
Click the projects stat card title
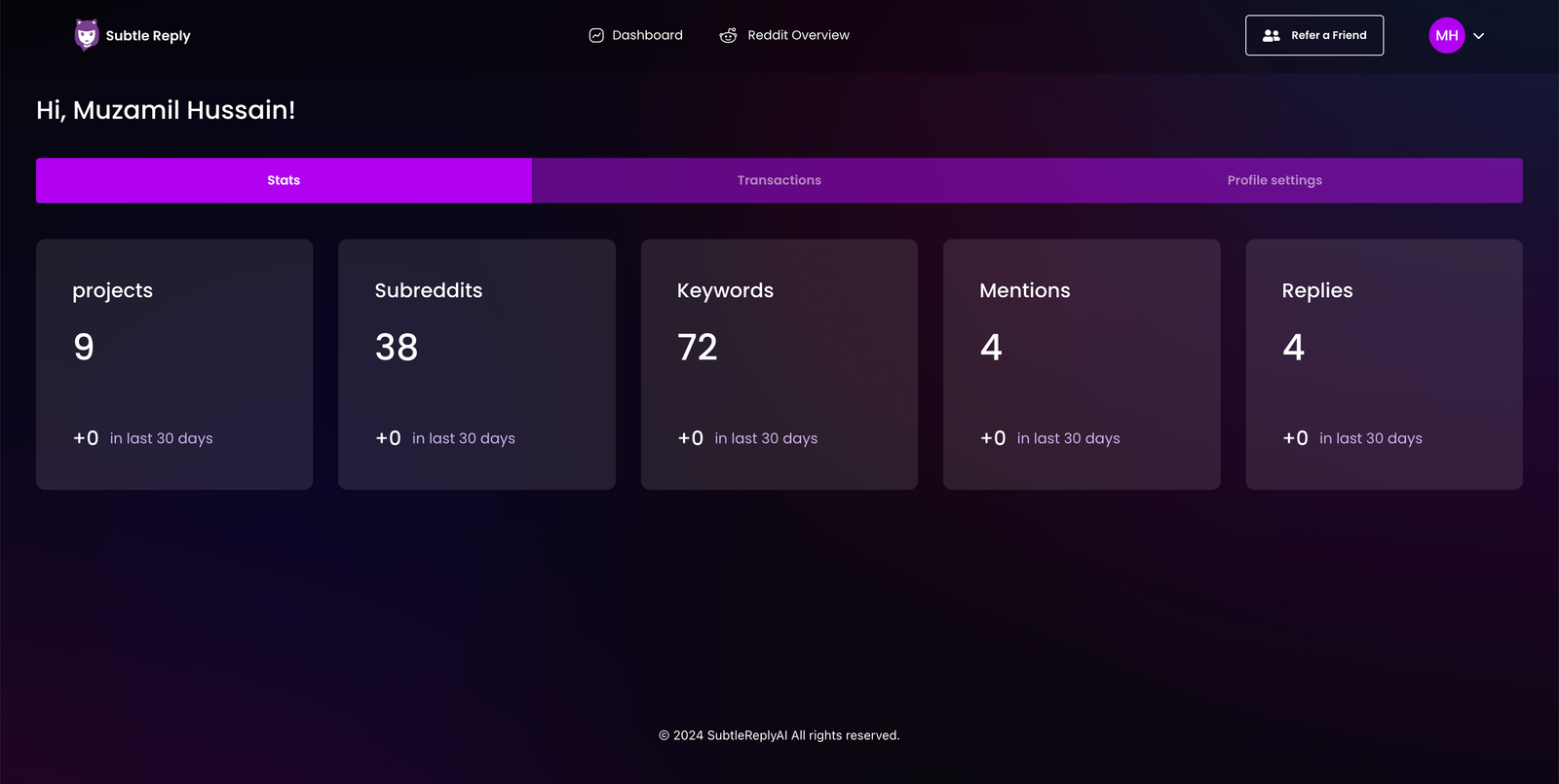point(113,290)
